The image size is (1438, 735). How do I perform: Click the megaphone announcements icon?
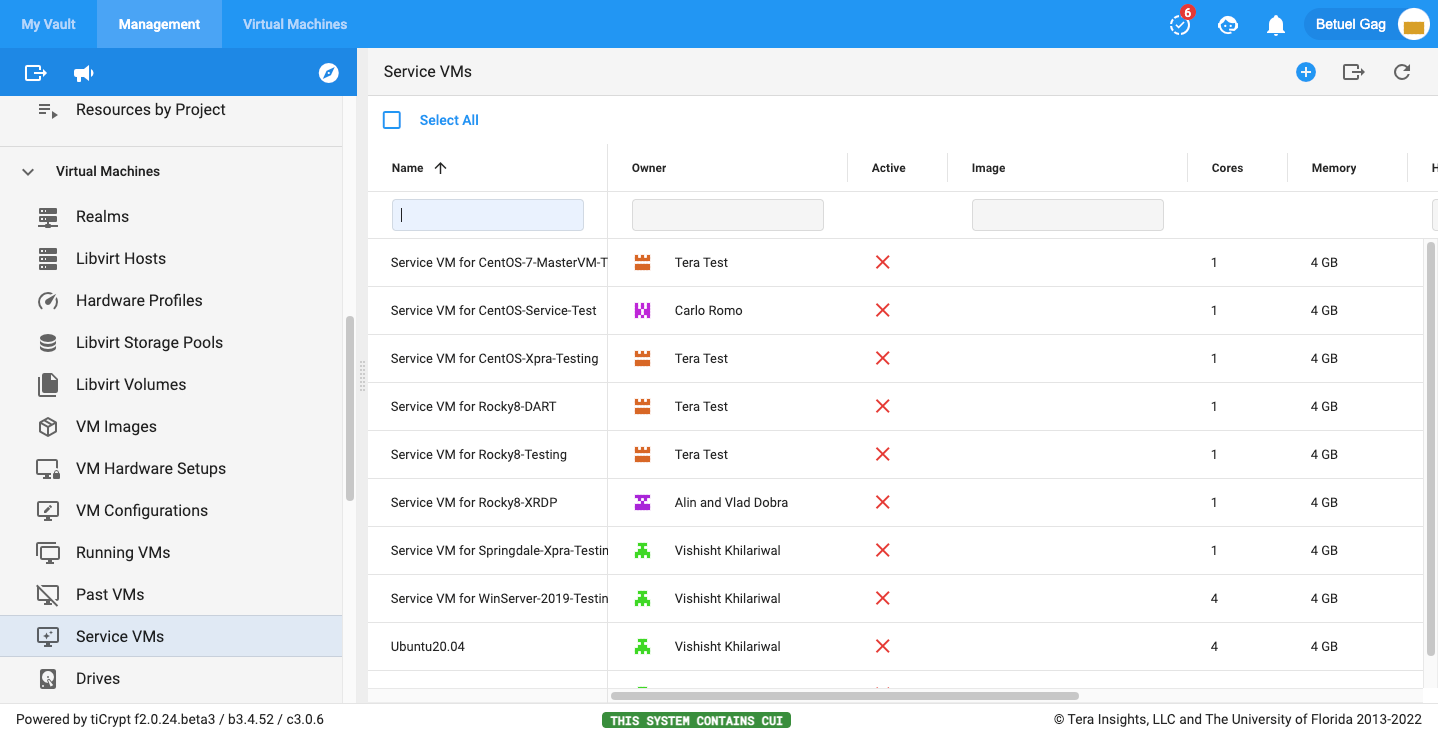[84, 73]
